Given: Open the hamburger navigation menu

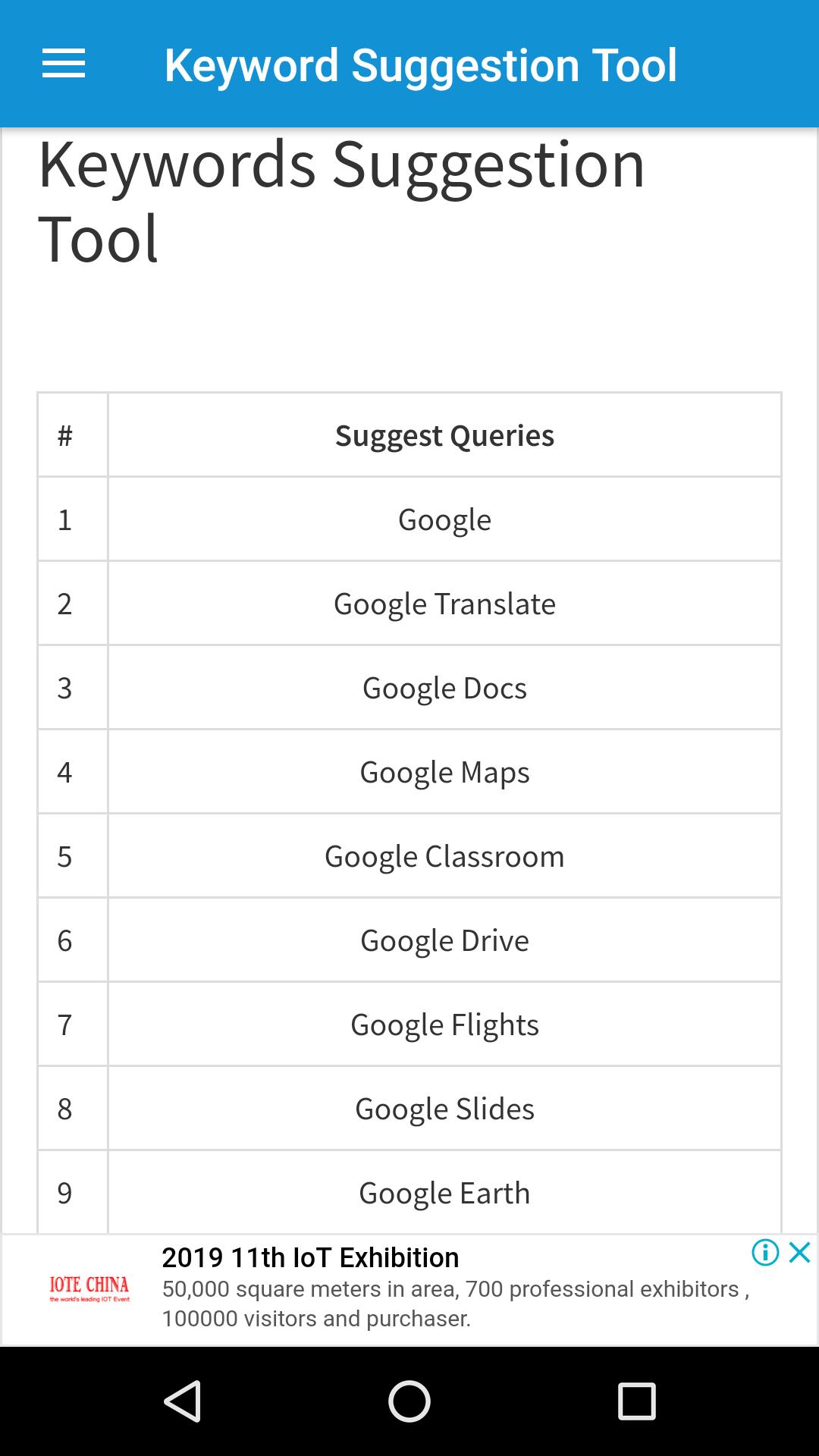Looking at the screenshot, I should pyautogui.click(x=64, y=64).
